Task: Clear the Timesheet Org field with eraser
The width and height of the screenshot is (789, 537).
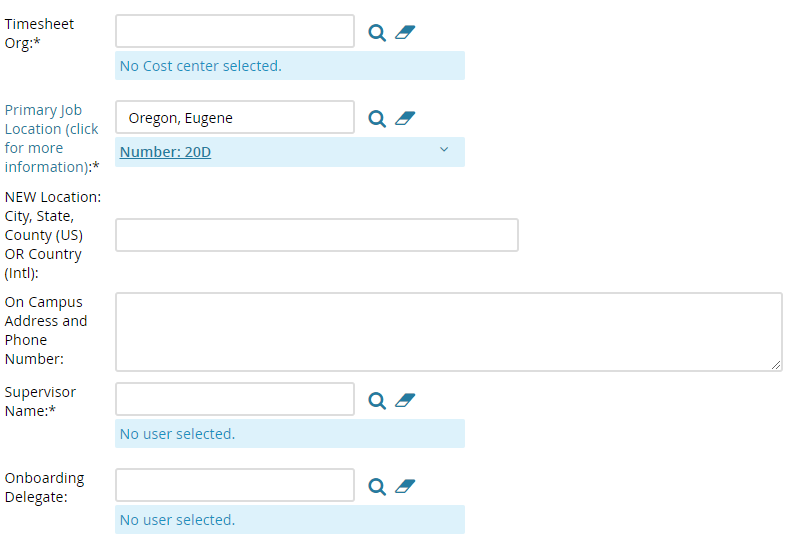Action: coord(405,33)
